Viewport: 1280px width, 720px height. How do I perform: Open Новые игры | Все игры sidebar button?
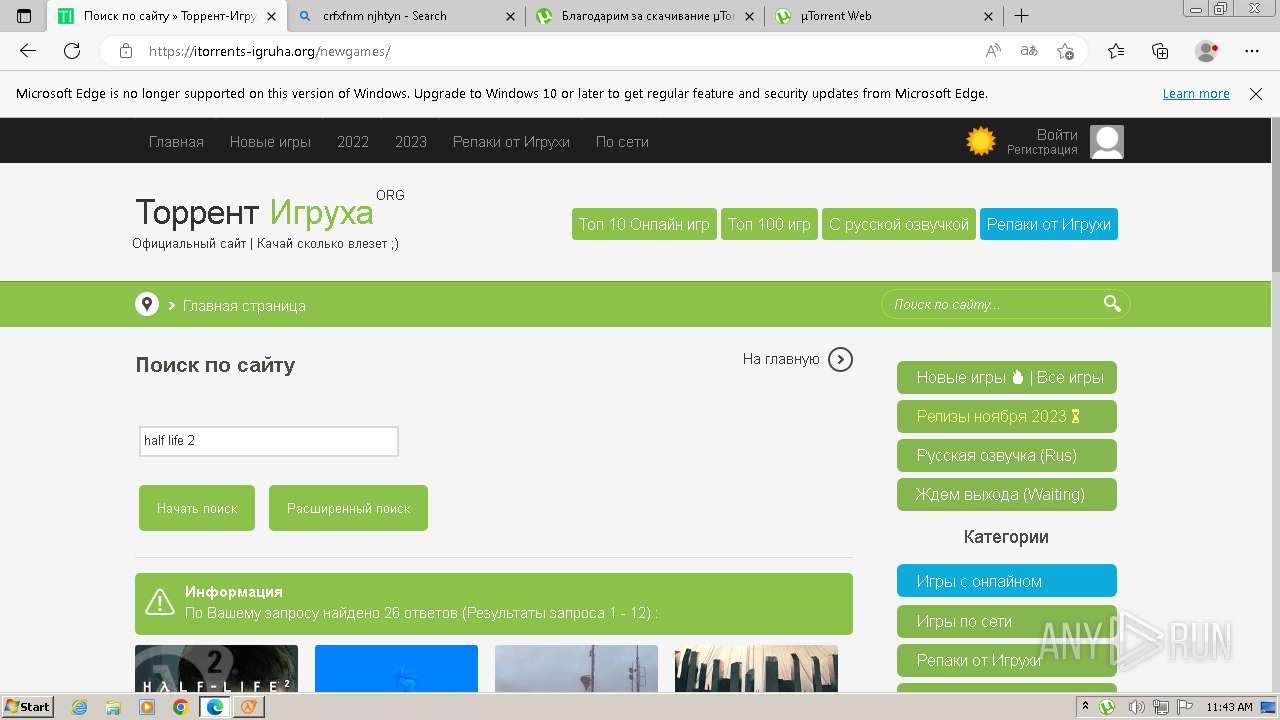pos(1007,377)
